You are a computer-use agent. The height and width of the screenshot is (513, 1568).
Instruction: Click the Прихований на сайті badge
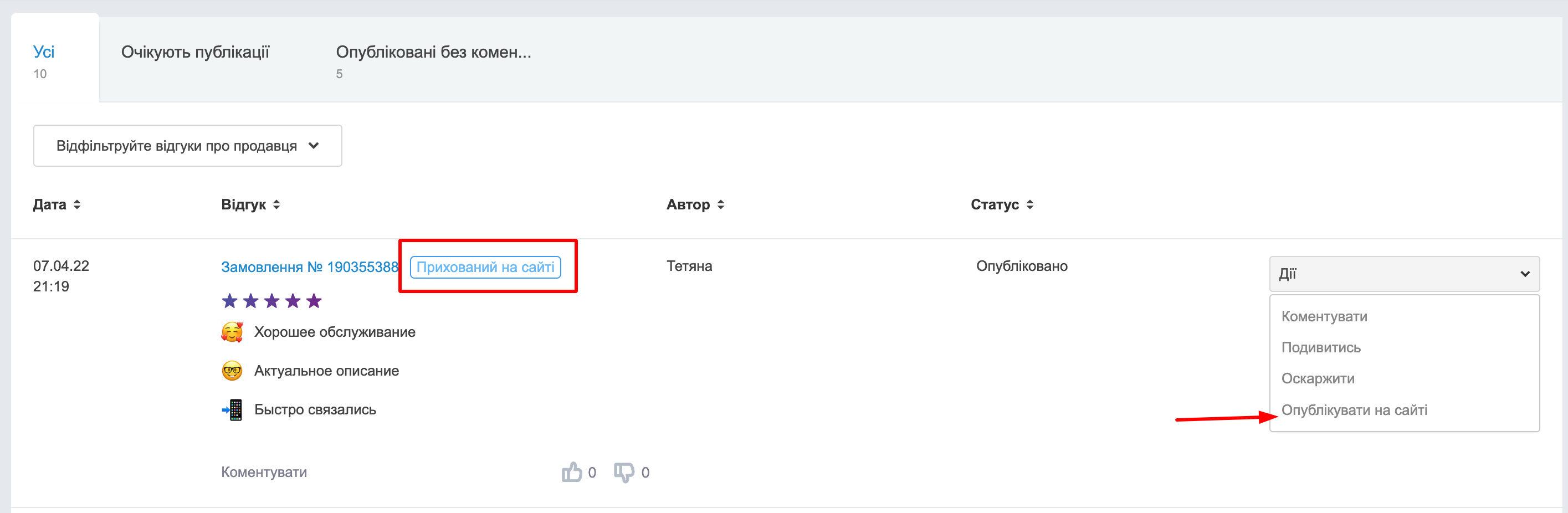[485, 267]
